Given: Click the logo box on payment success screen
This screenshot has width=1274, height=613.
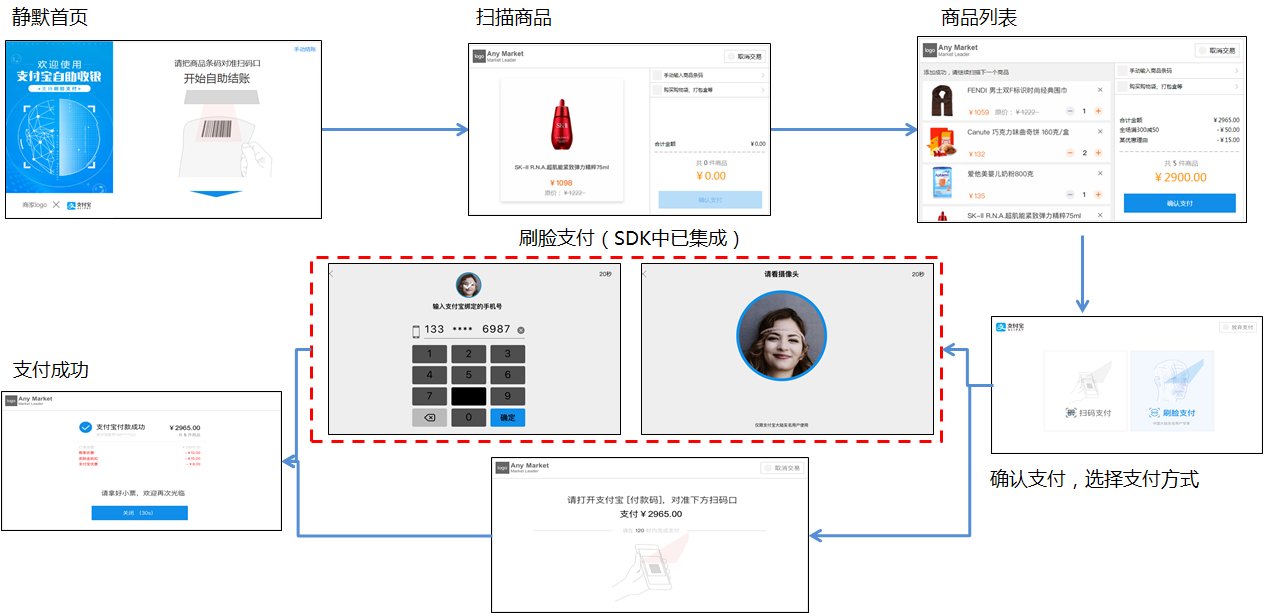Looking at the screenshot, I should point(11,401).
